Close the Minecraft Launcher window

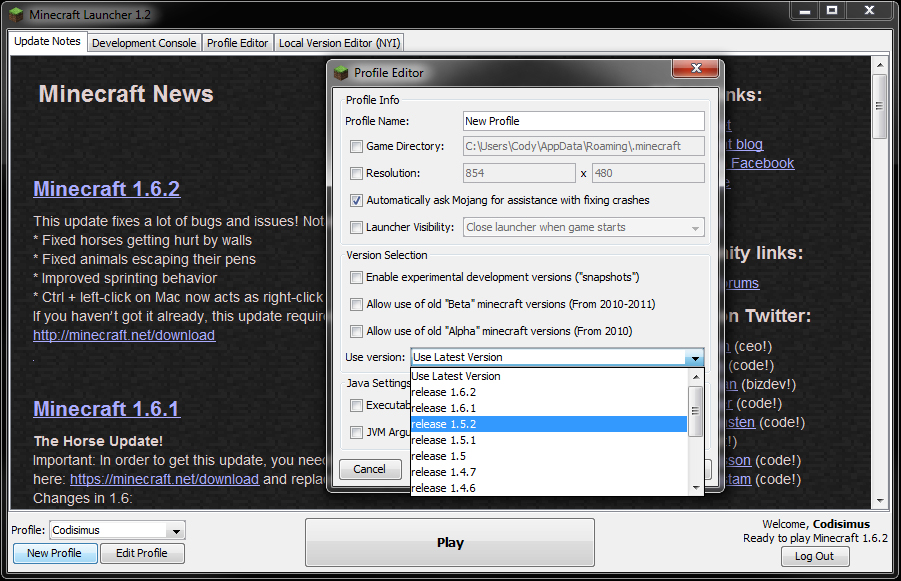pos(869,11)
